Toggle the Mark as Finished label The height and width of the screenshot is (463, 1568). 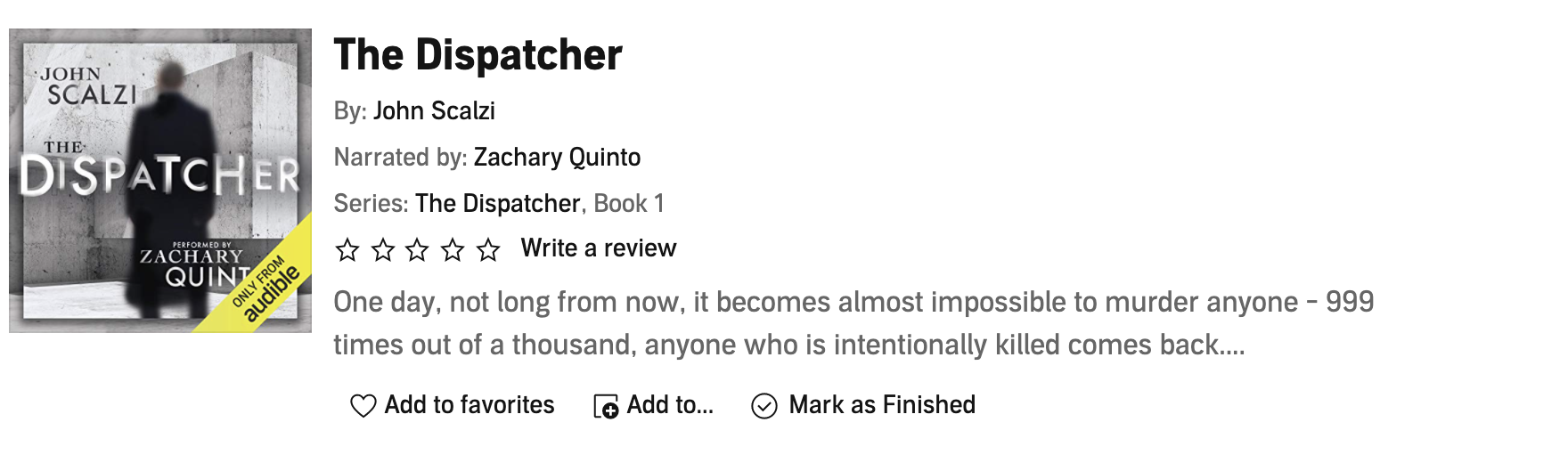coord(882,405)
